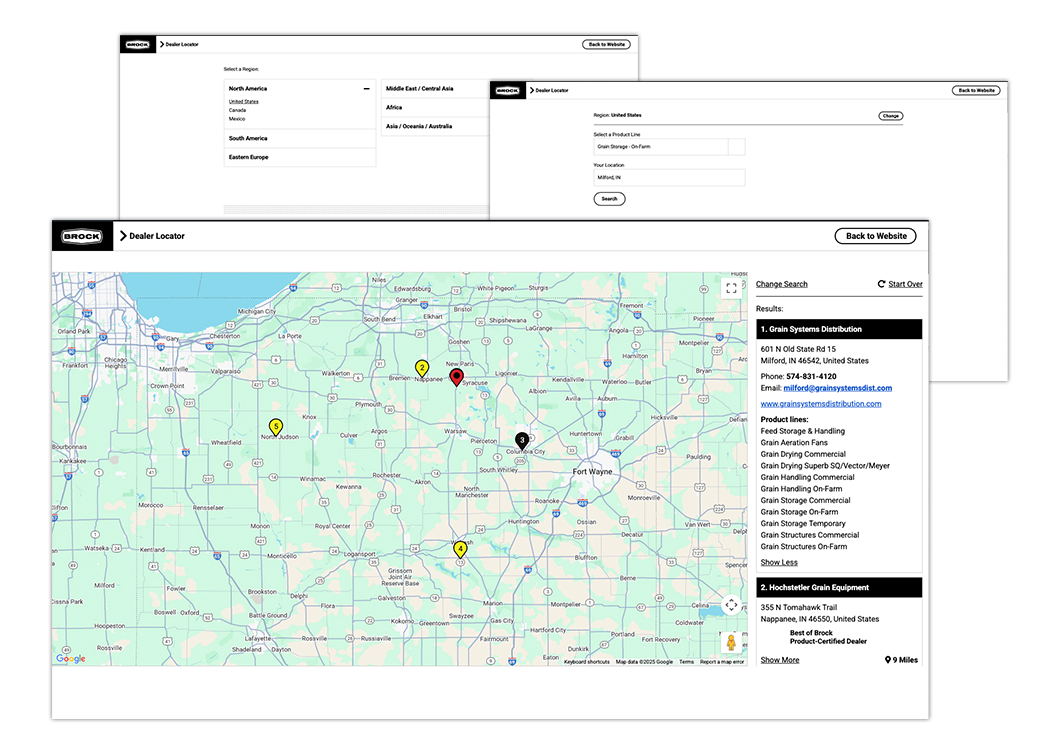
Task: Click the Brock logo beside Dealer Locator
Action: 82,236
